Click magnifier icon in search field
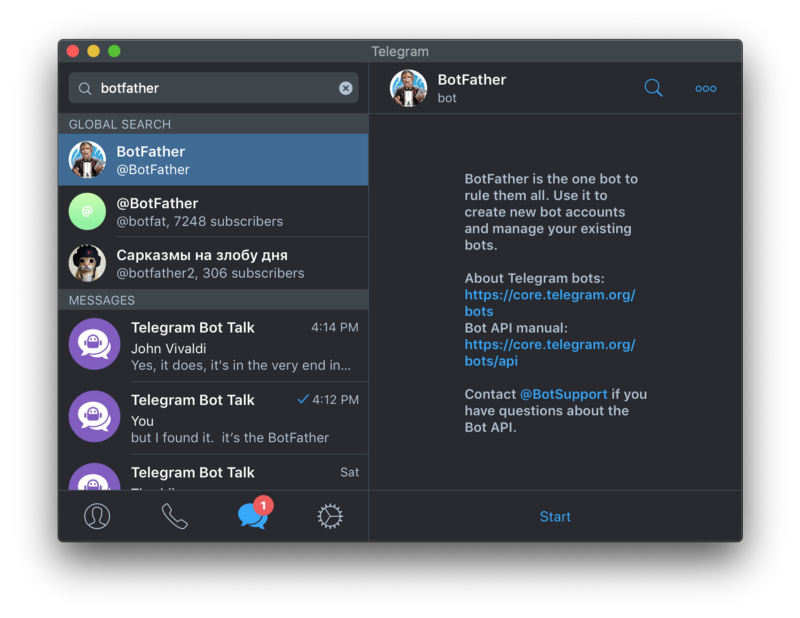 (85, 89)
